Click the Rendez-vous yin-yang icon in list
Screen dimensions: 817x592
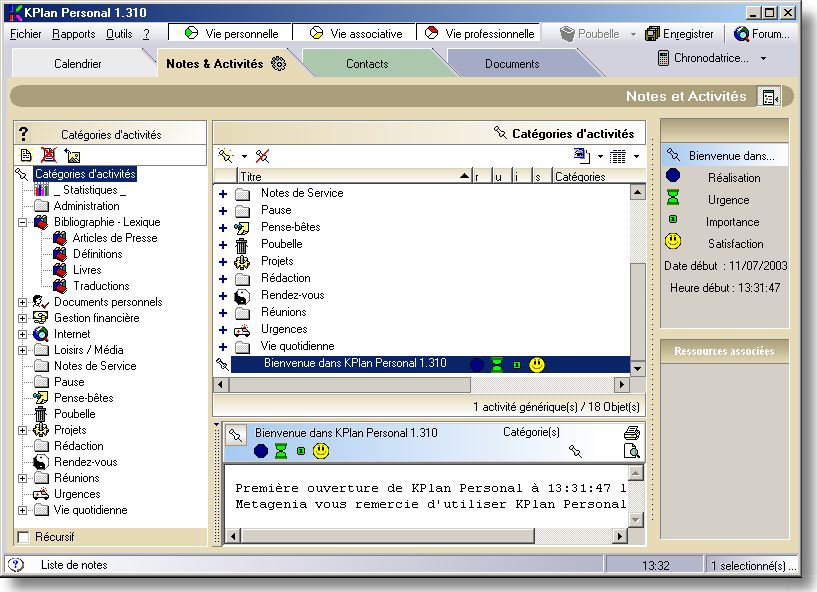click(241, 296)
